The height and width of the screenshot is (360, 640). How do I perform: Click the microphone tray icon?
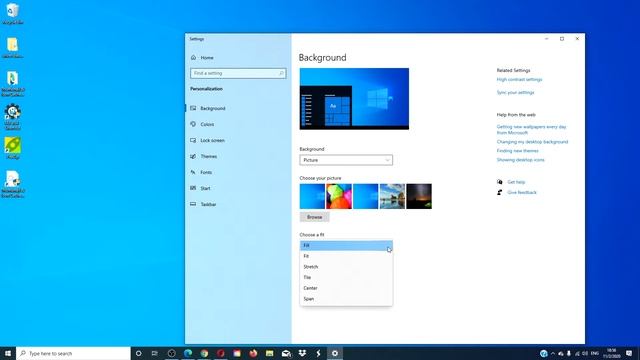point(569,353)
